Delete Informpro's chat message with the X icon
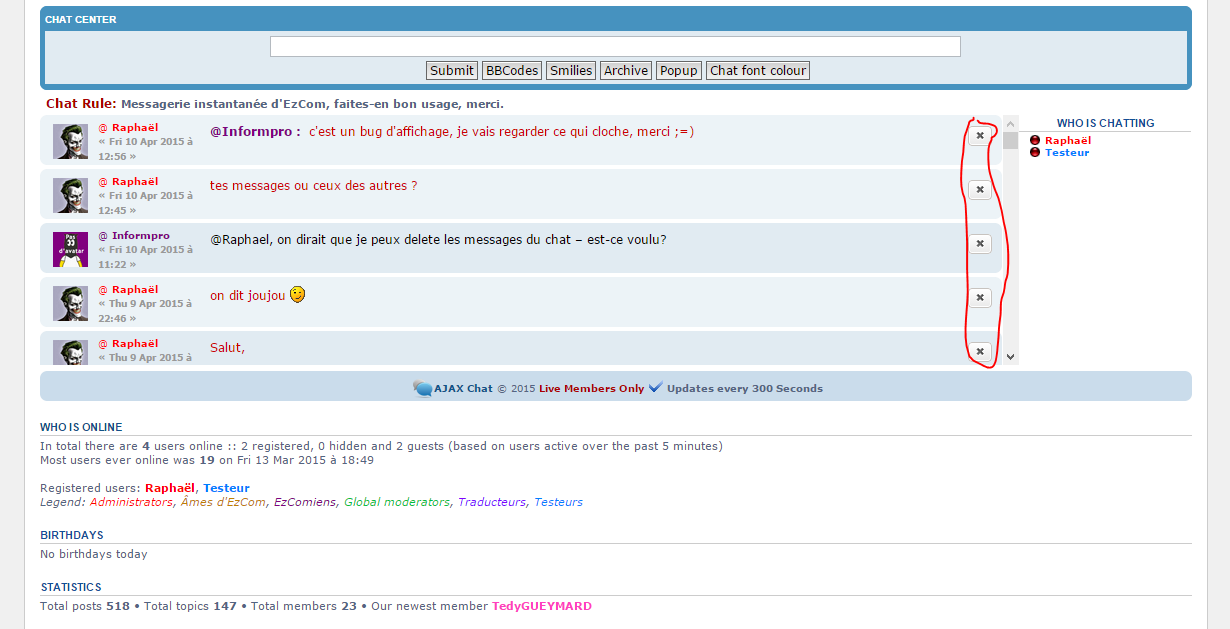 point(980,243)
